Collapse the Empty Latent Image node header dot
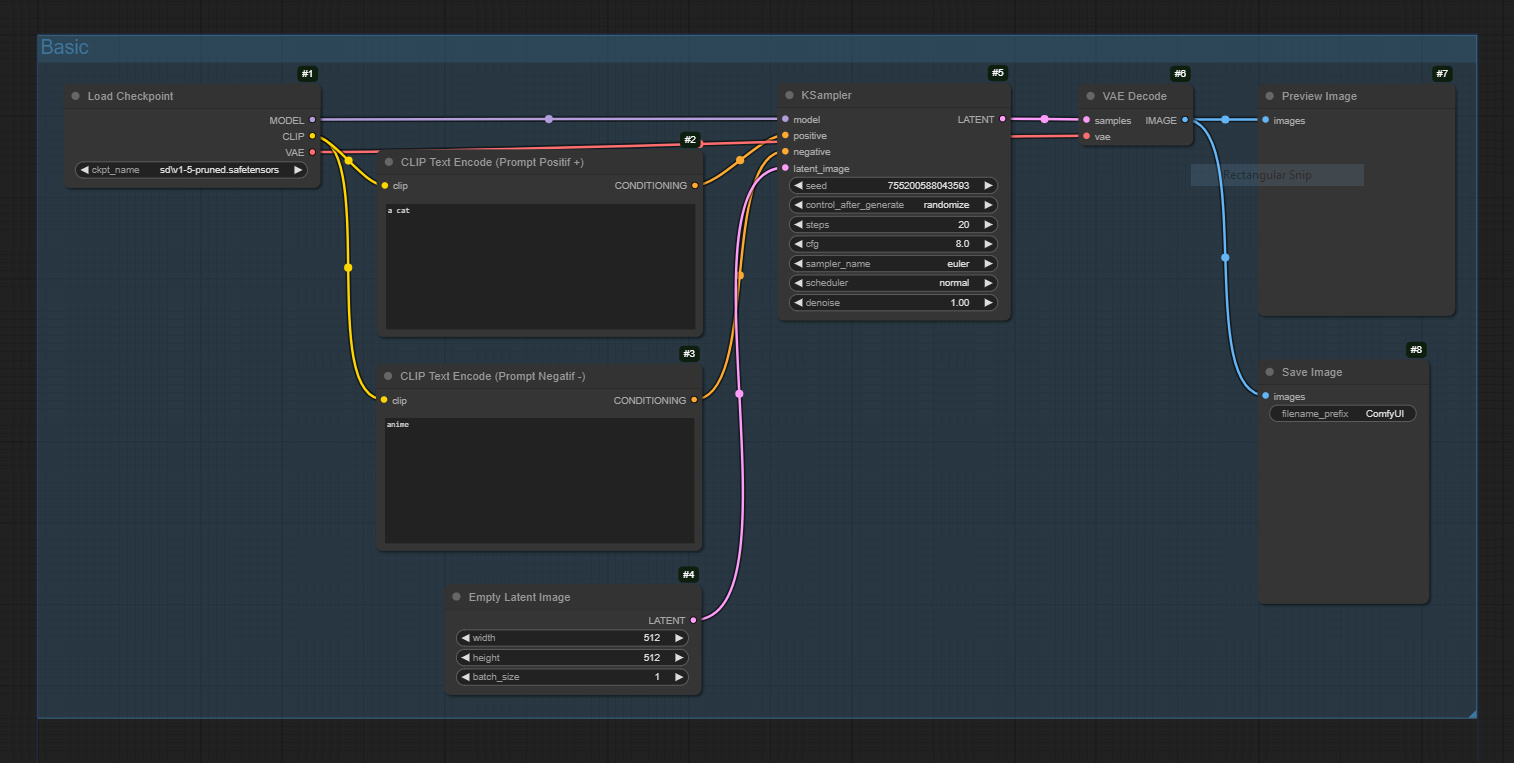1514x763 pixels. 457,597
